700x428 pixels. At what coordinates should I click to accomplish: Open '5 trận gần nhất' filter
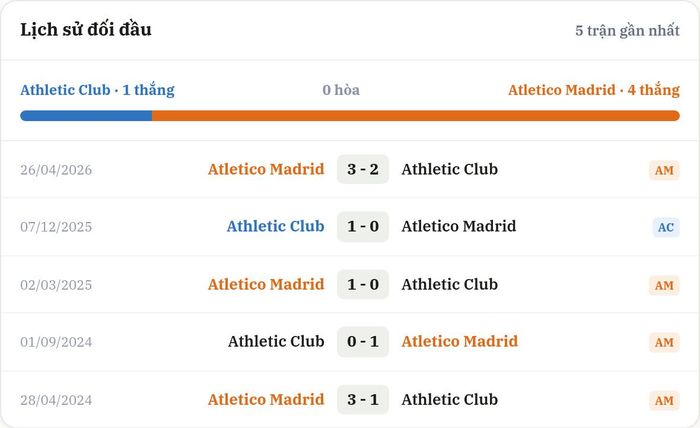click(x=627, y=30)
